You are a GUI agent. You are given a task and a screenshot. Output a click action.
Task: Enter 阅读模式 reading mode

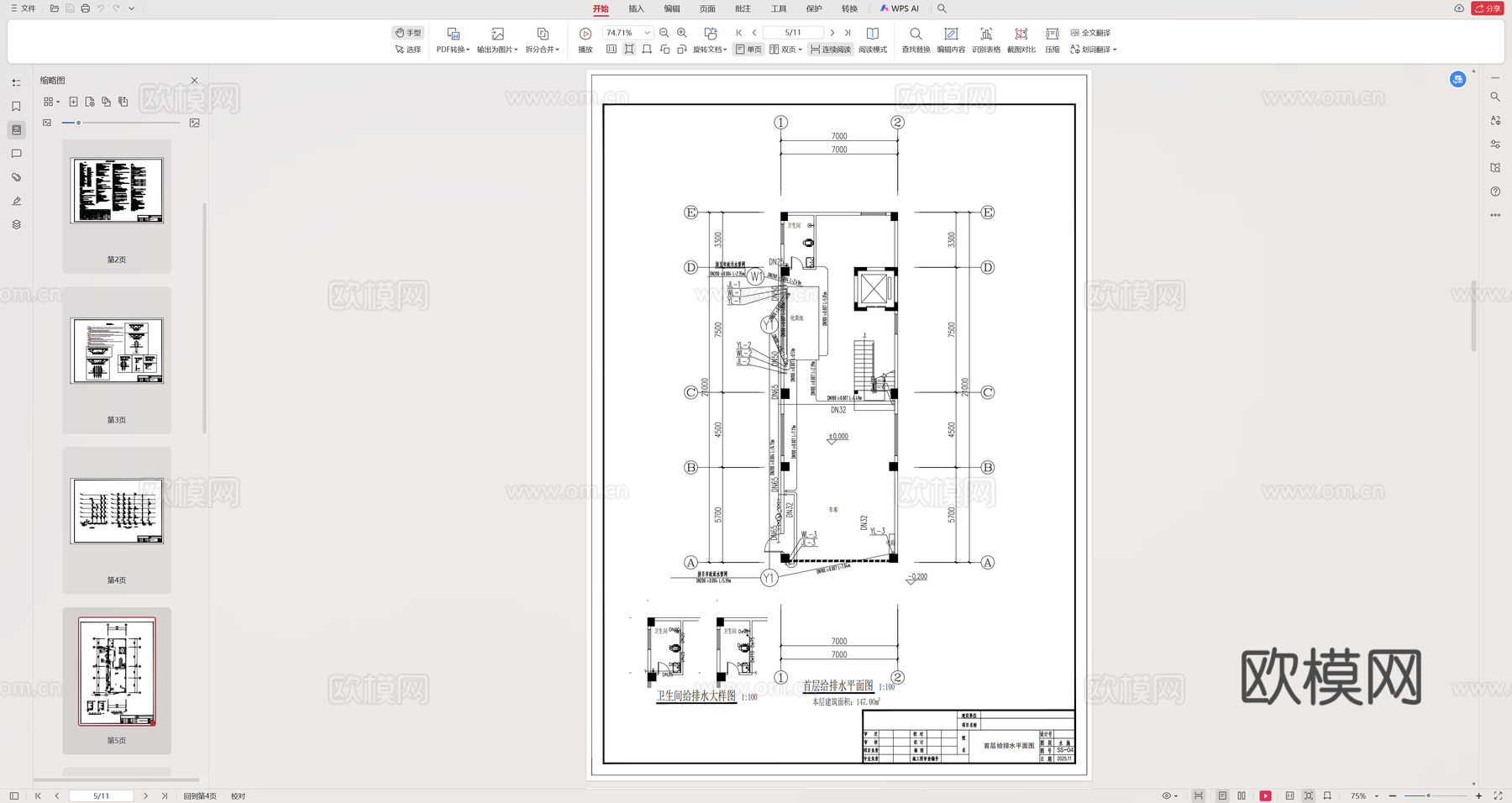tap(873, 39)
